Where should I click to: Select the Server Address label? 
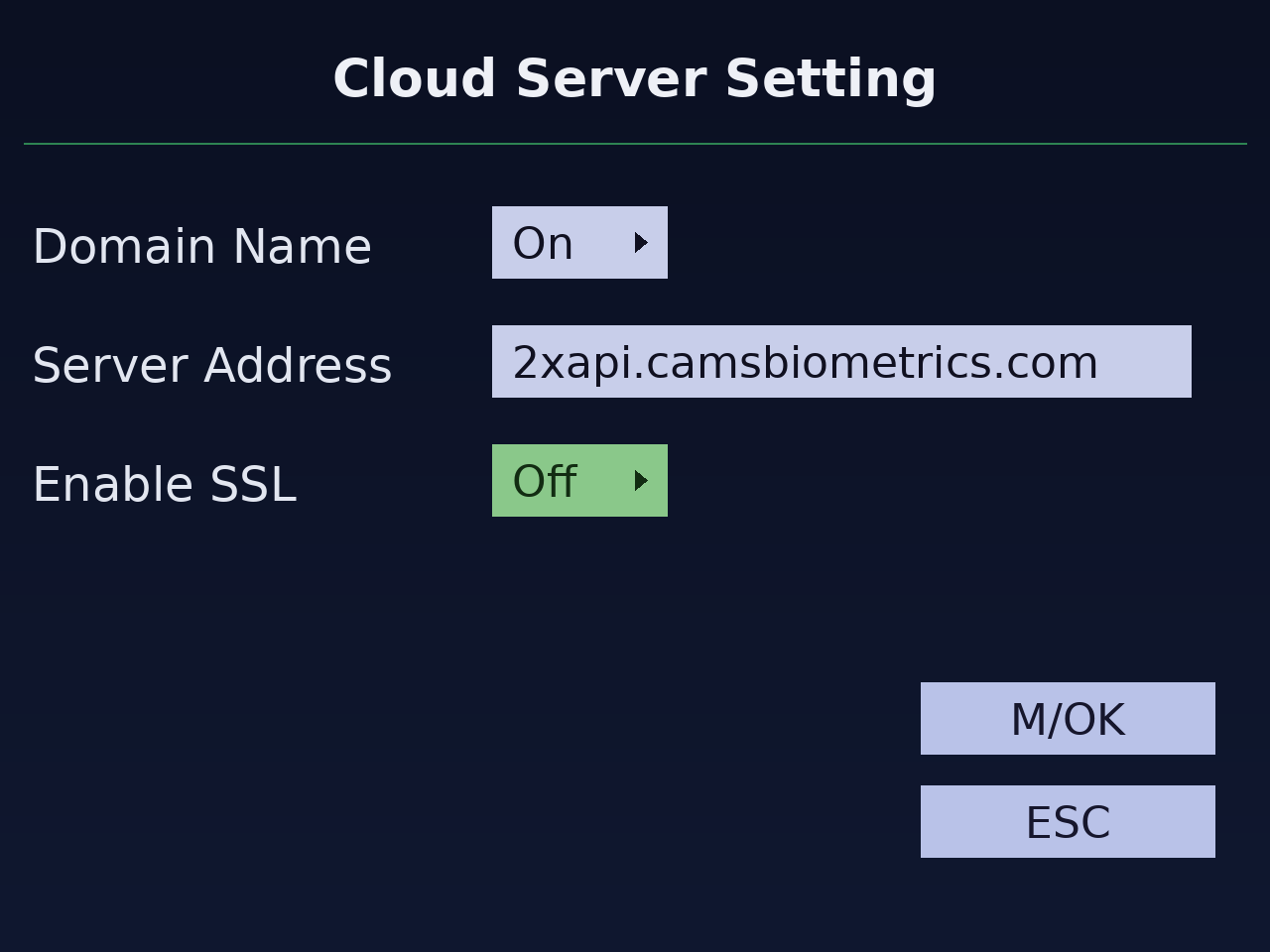click(x=212, y=366)
